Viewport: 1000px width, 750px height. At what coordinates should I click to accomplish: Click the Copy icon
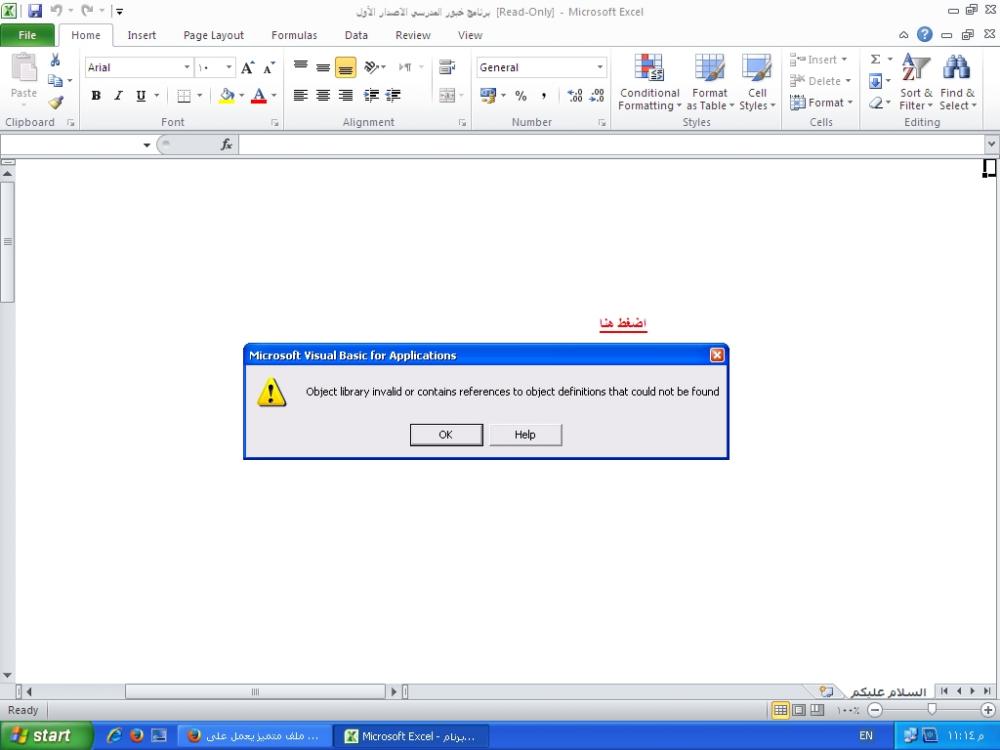pos(55,80)
